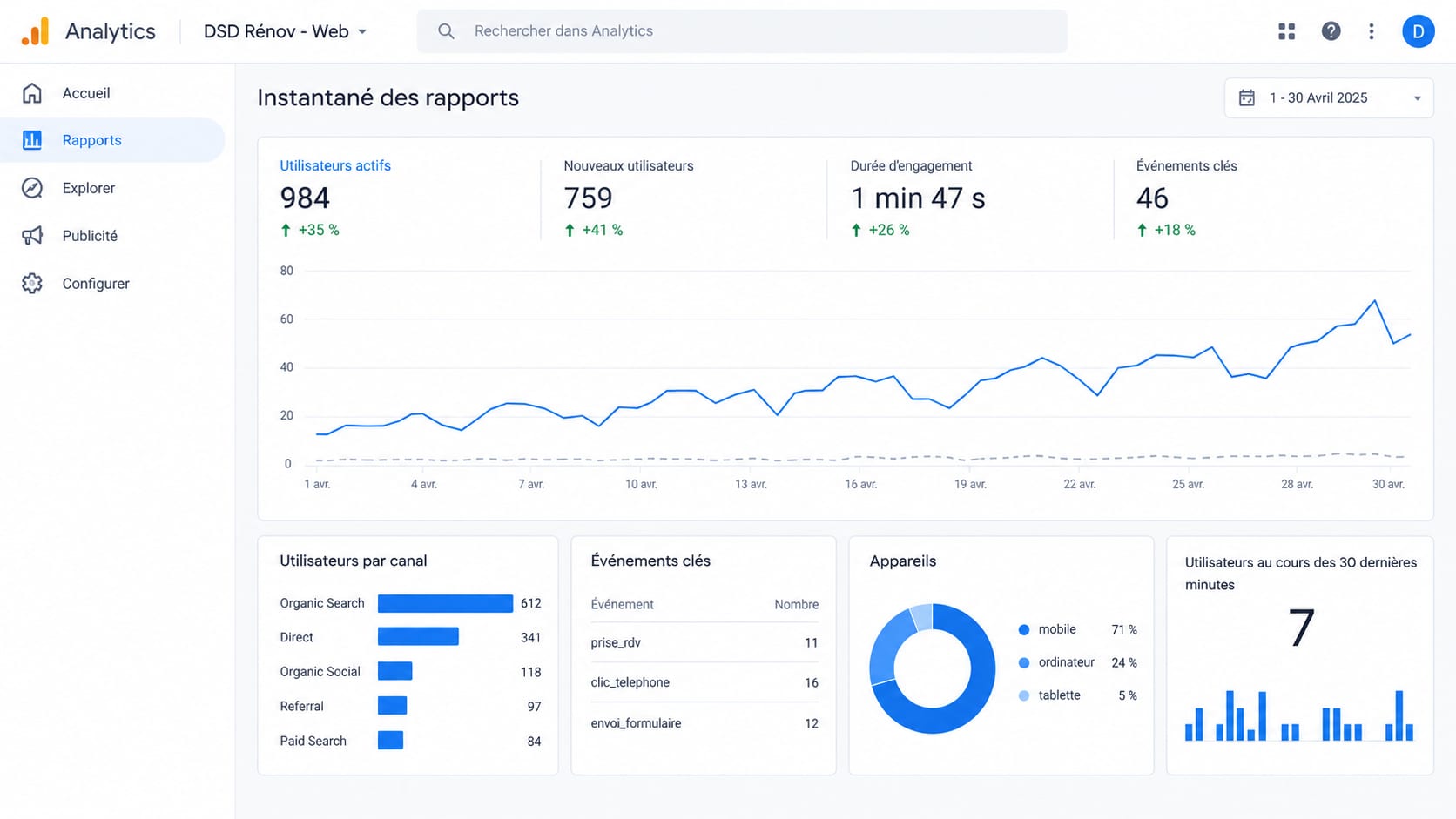The image size is (1456, 819).
Task: Click the Direct channel bar
Action: [x=418, y=637]
